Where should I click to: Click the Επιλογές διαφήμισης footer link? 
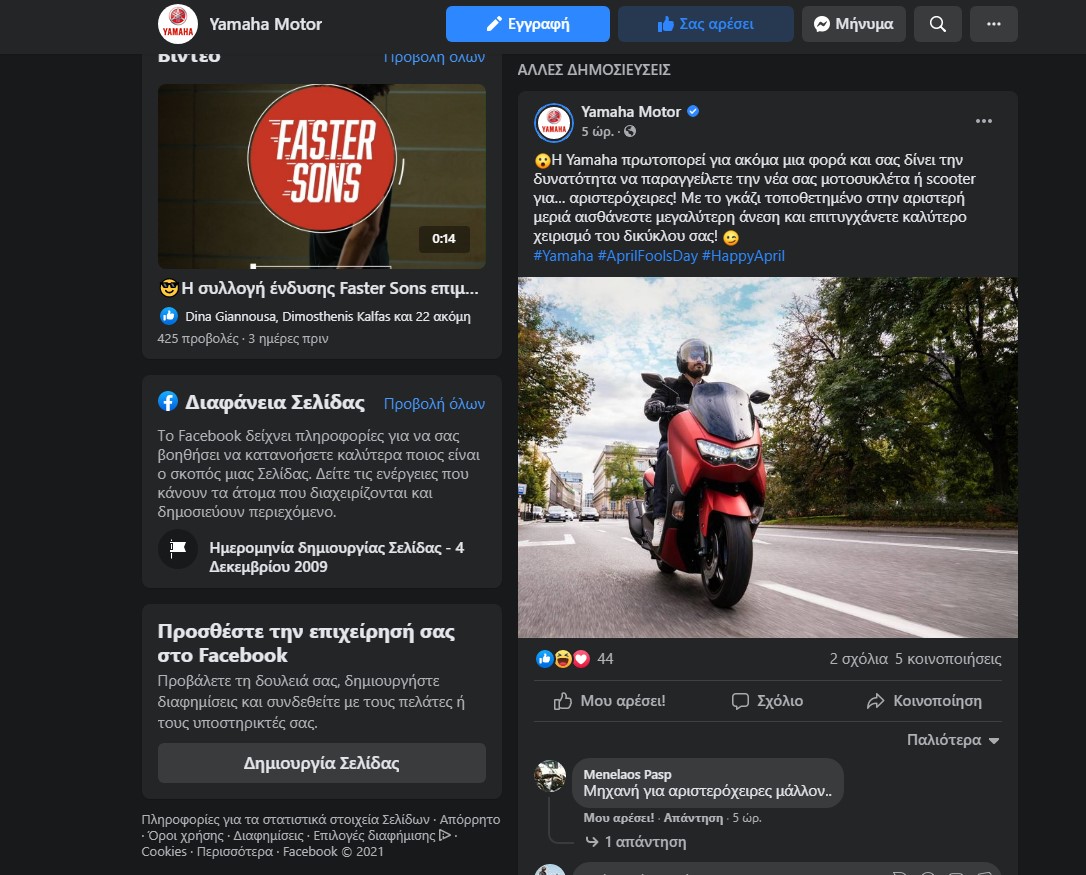point(374,836)
